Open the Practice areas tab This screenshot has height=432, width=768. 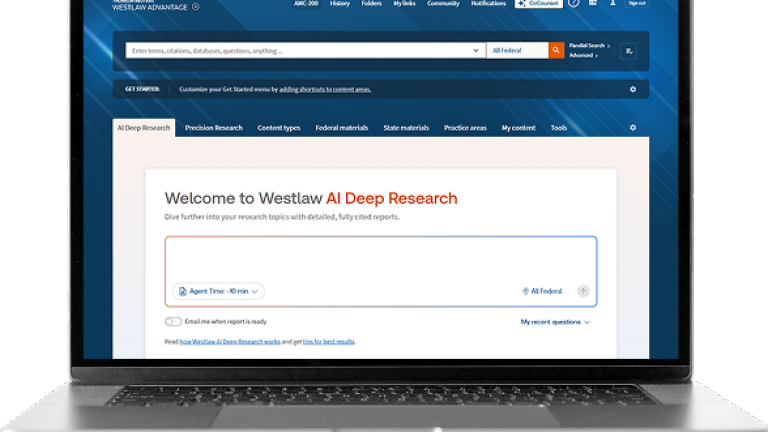click(465, 128)
